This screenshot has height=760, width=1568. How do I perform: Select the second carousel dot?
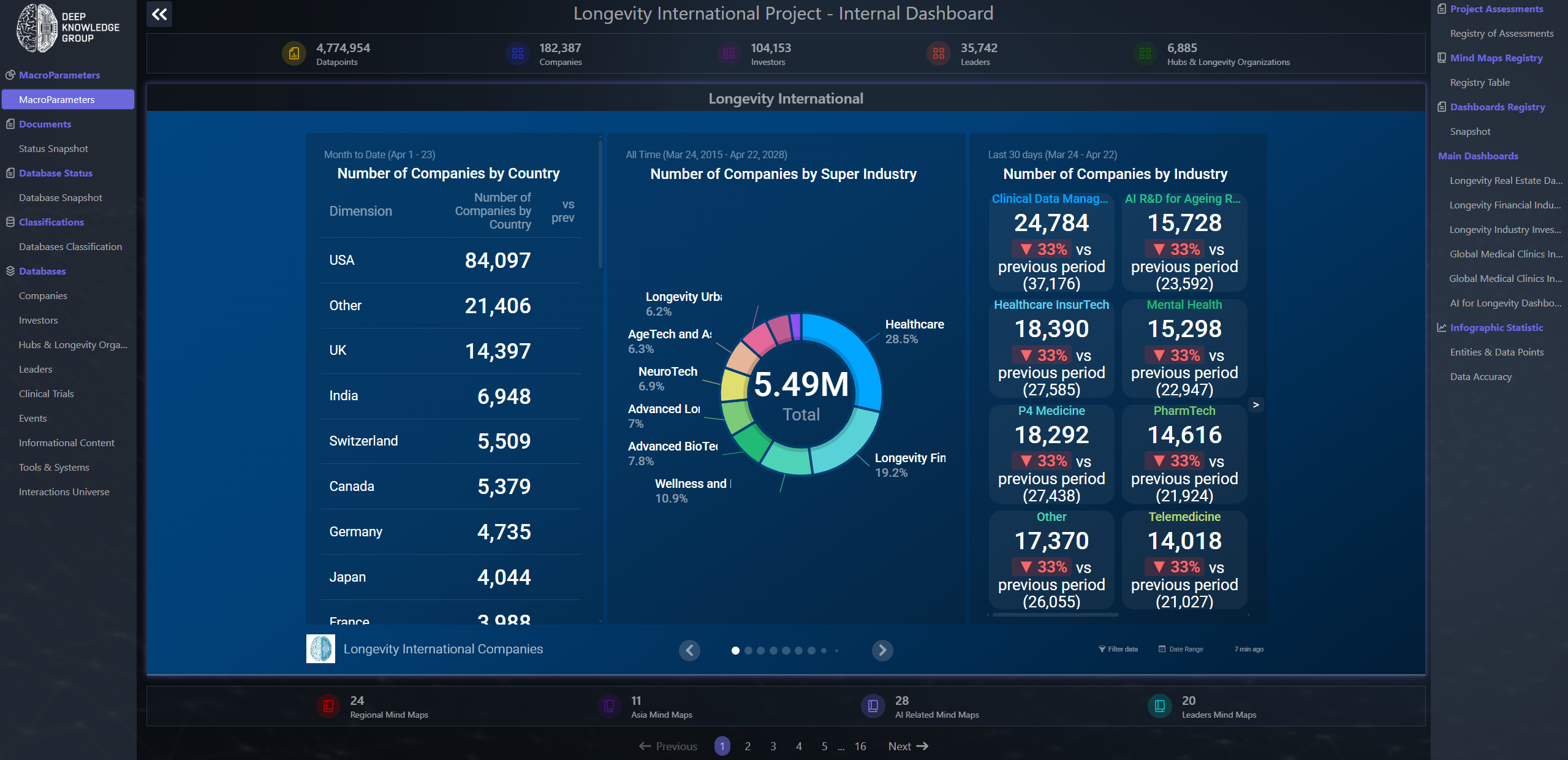pyautogui.click(x=748, y=651)
